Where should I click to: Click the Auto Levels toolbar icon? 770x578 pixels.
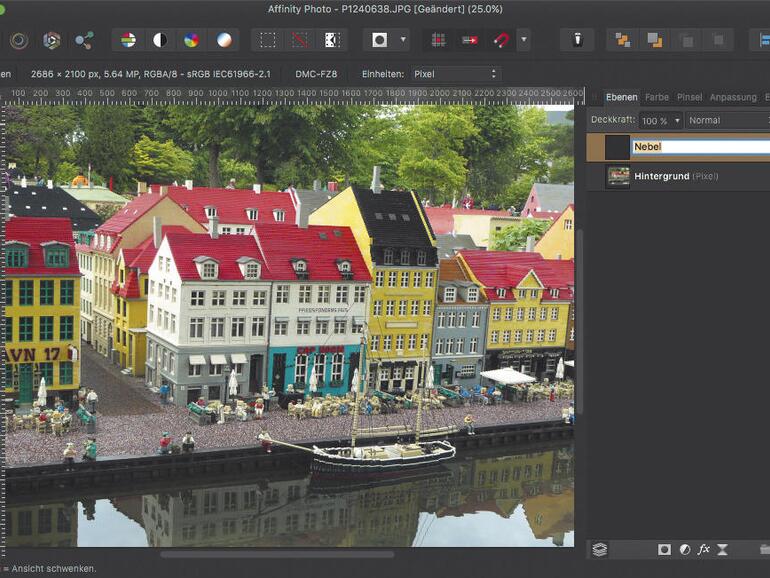coord(128,40)
